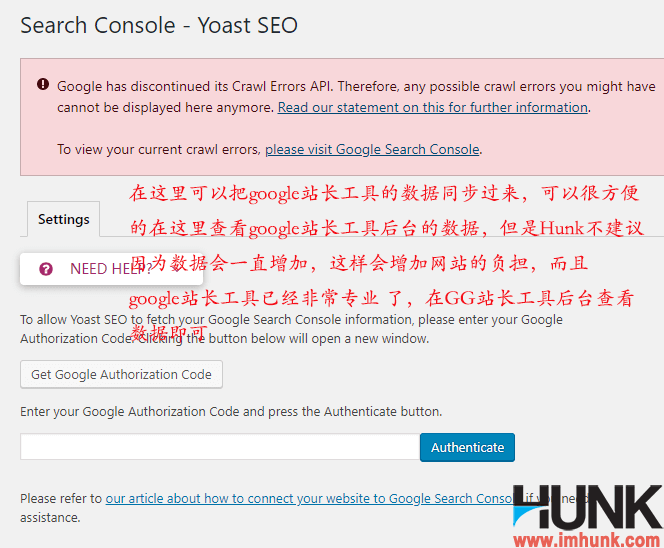Click the exclamation warning icon in notice
Screen dimensions: 664x548
pyautogui.click(x=43, y=84)
